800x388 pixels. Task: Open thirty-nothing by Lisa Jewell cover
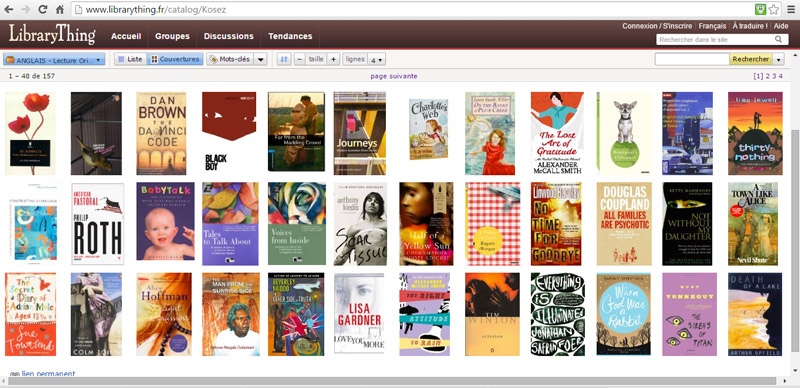[x=755, y=133]
